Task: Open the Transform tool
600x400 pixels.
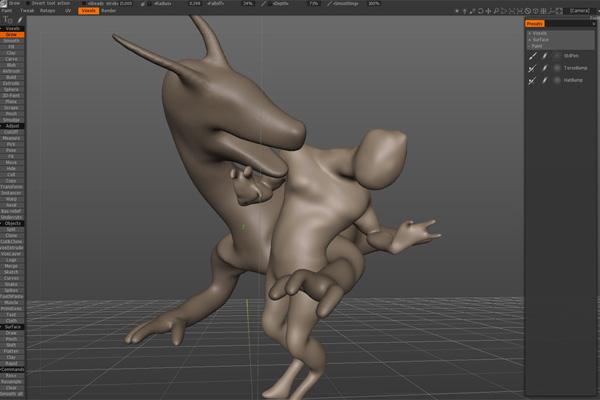Action: [11, 187]
